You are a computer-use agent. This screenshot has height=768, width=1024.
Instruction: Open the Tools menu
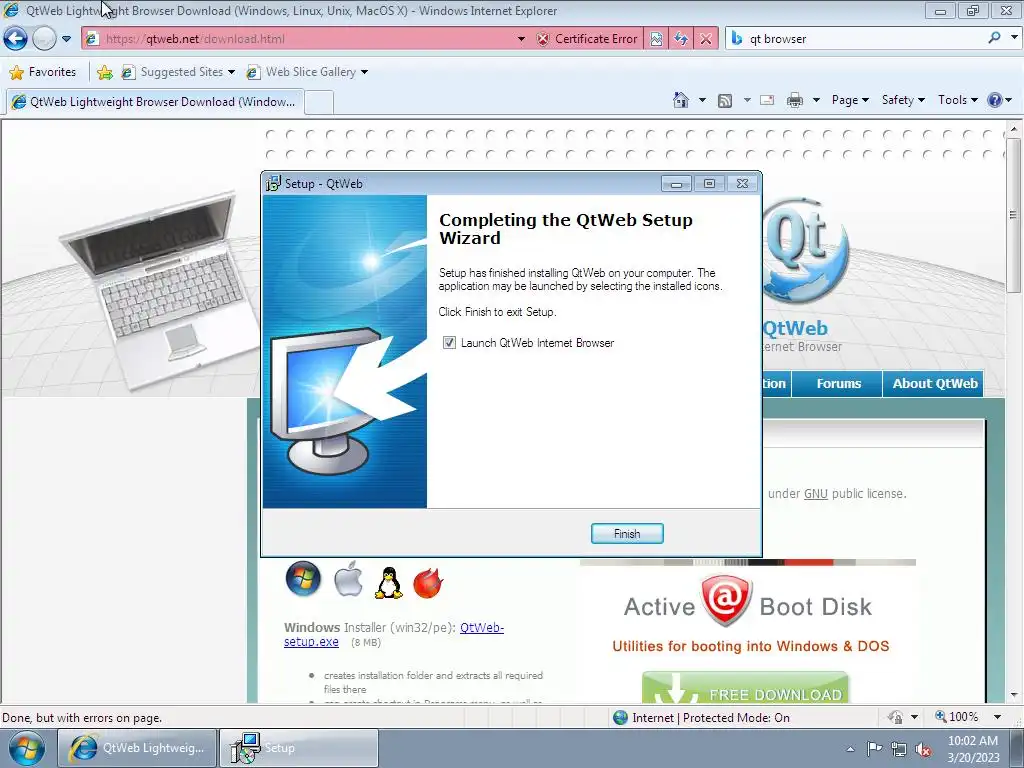(957, 100)
